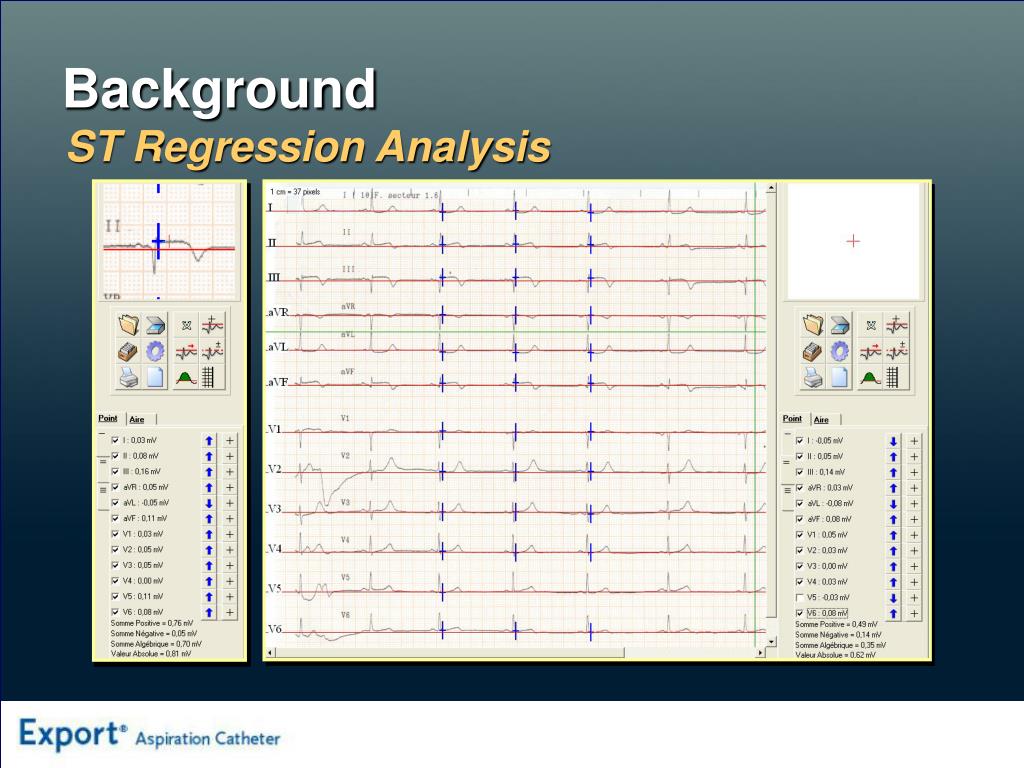The height and width of the screenshot is (768, 1024).
Task: Select ECG red-arrow shift tool in right-hand panel
Action: tap(871, 352)
